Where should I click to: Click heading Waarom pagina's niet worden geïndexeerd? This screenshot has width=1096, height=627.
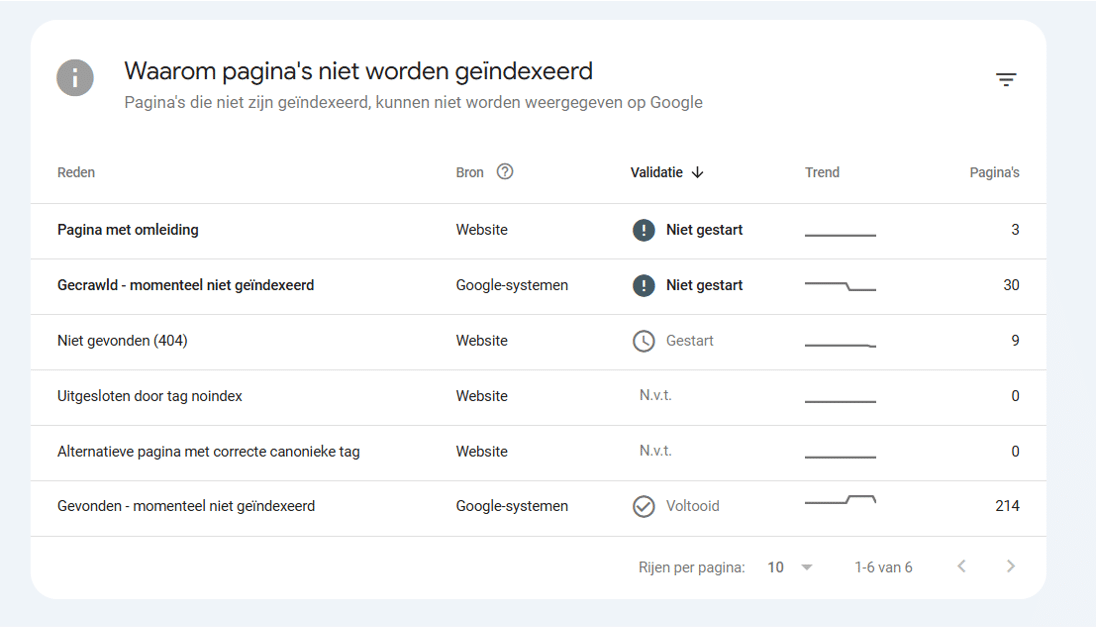coord(359,71)
